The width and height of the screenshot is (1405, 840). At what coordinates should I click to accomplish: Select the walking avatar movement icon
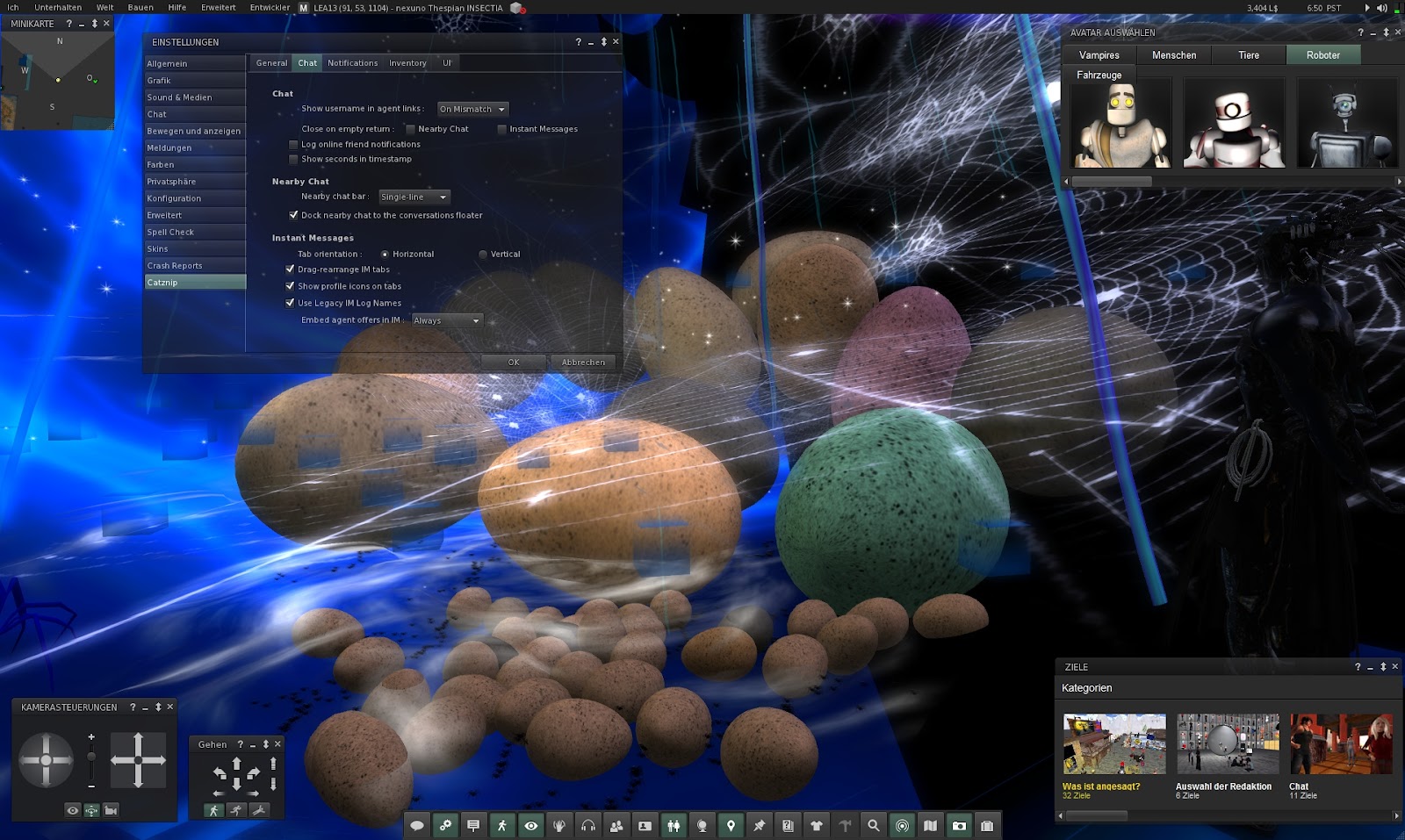pos(502,825)
